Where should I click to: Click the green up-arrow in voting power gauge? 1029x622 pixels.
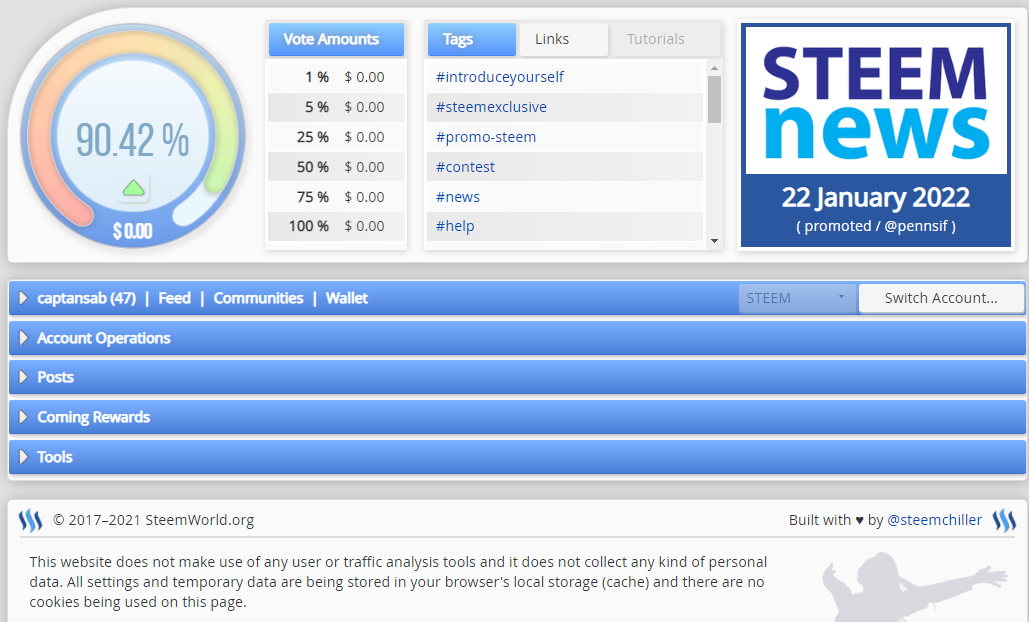(134, 189)
